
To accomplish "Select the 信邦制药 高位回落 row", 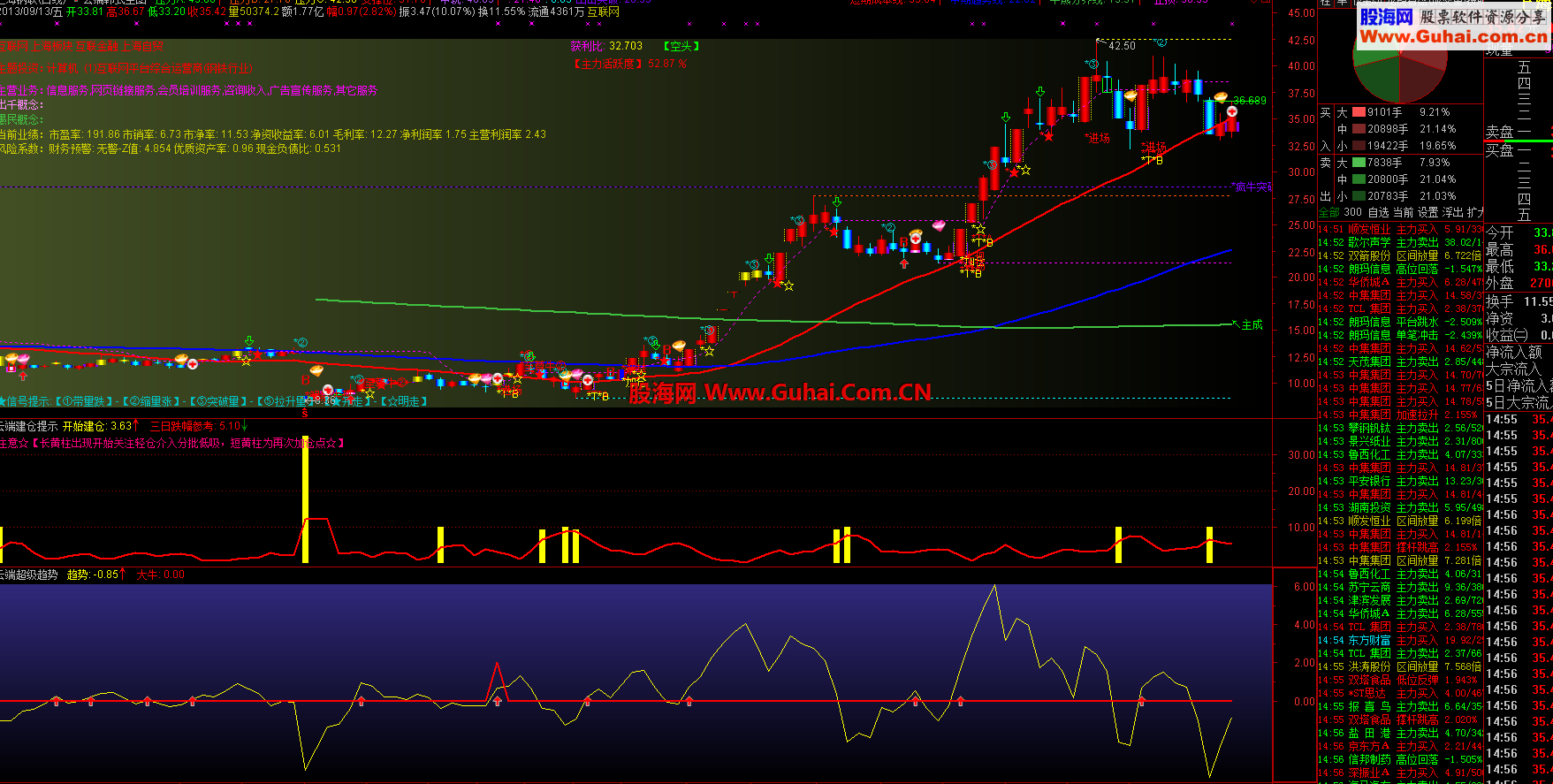I will coord(1401,759).
